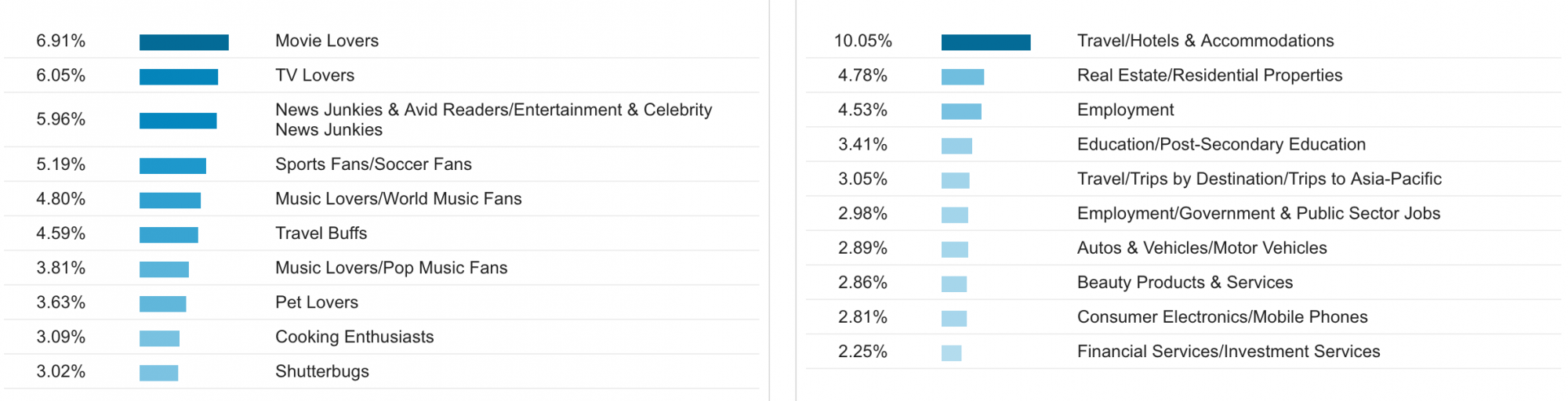Image resolution: width=1568 pixels, height=401 pixels.
Task: Click the Movie Lovers category label
Action: [x=326, y=41]
